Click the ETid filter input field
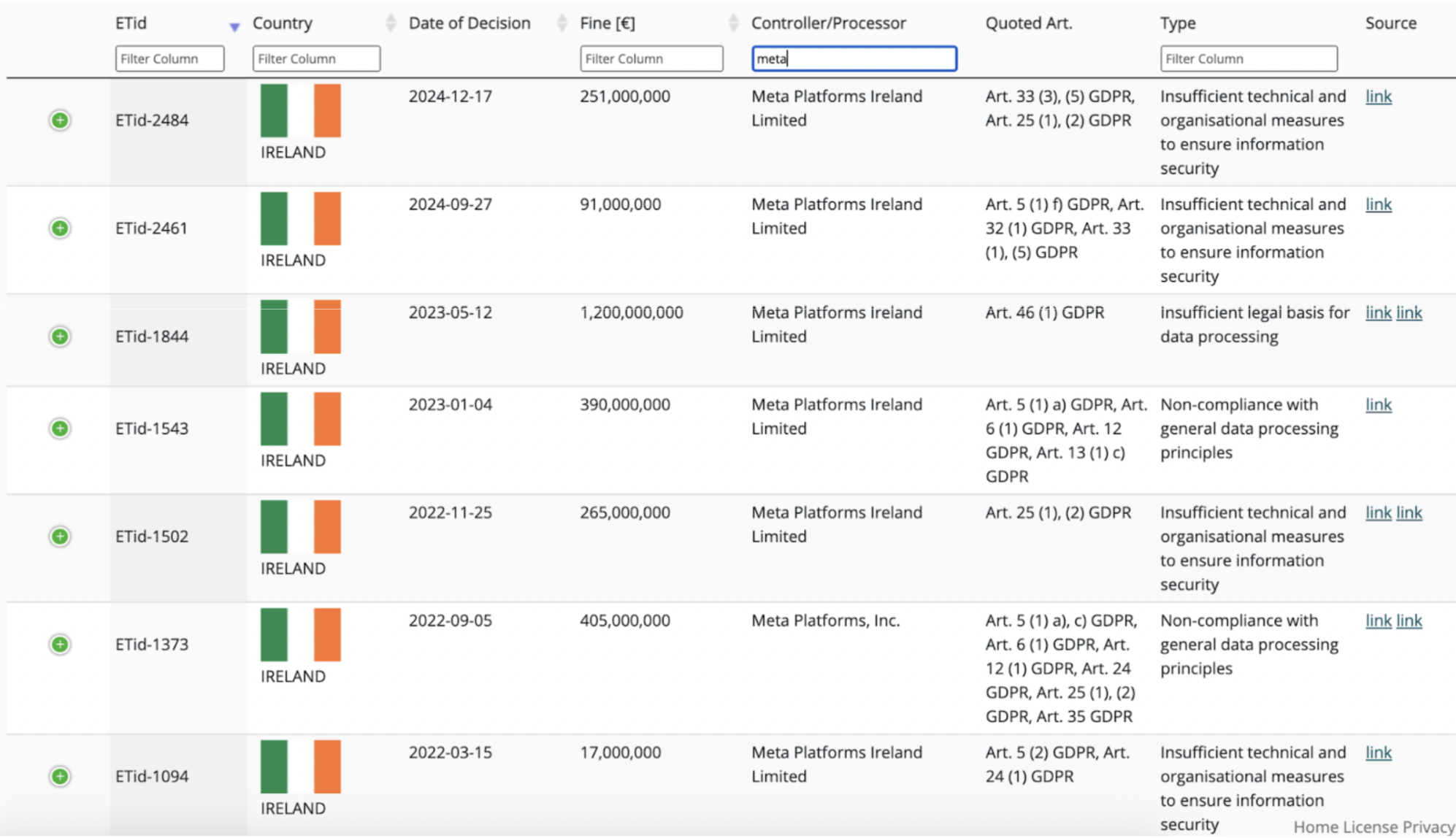This screenshot has height=838, width=1456. [169, 58]
